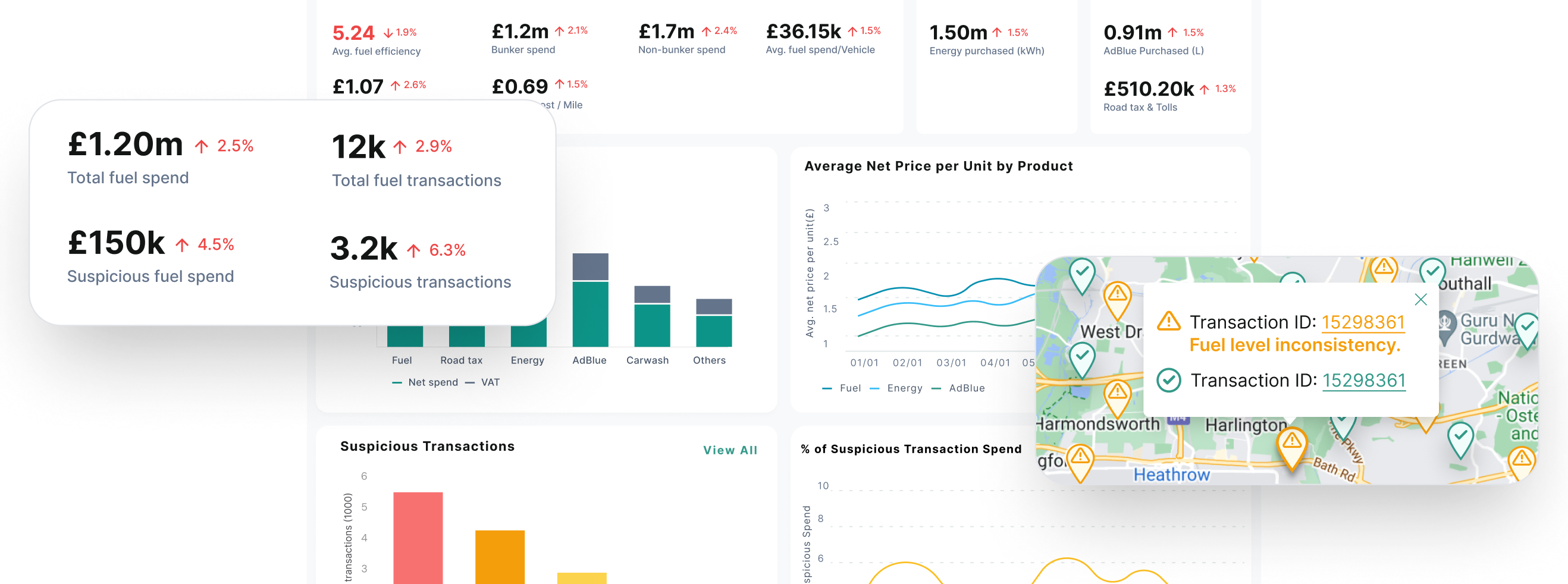Viewport: 1568px width, 584px height.
Task: Select green check pin on motorway above Harmondsworth
Action: (1082, 360)
